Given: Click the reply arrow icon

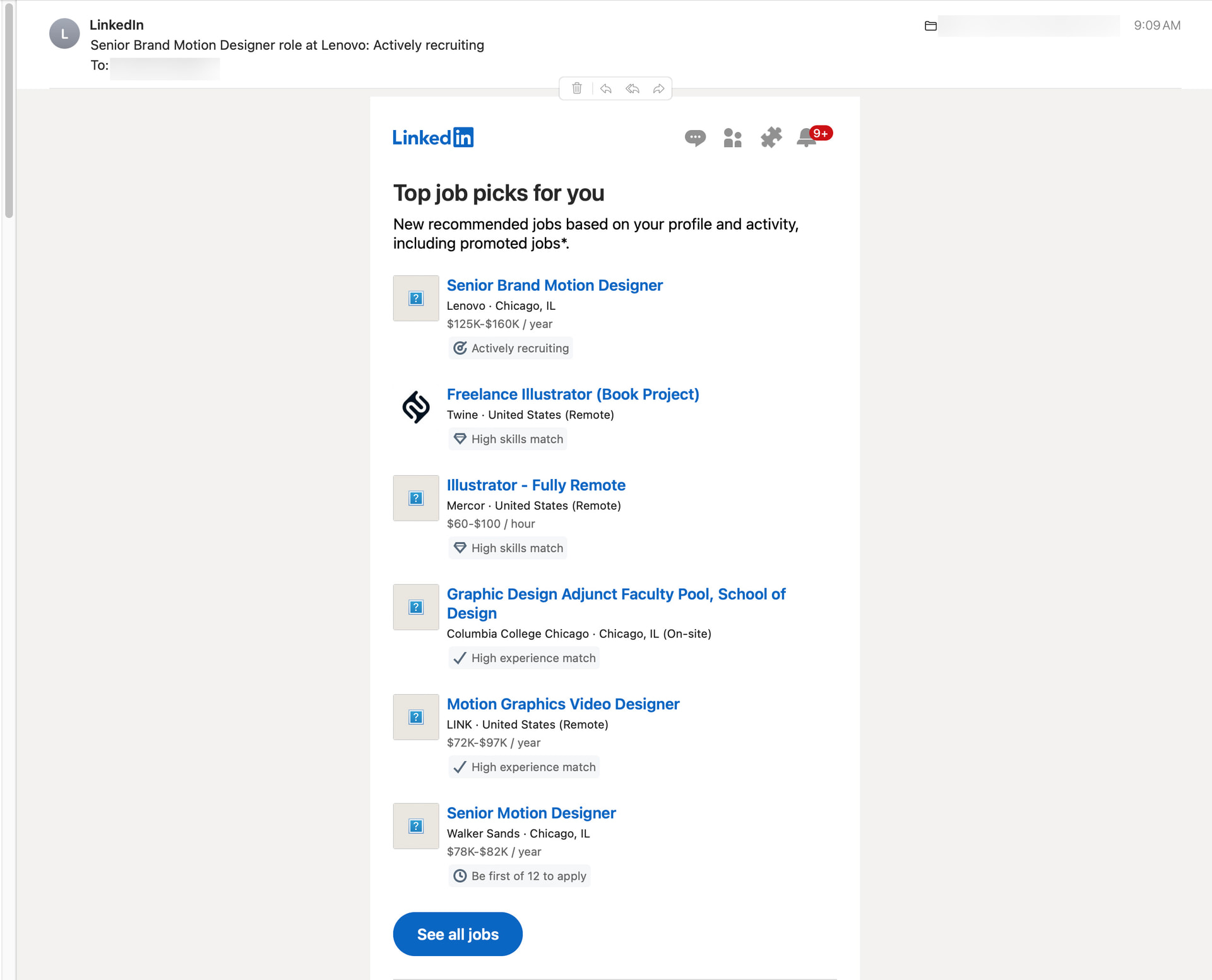Looking at the screenshot, I should pos(605,88).
